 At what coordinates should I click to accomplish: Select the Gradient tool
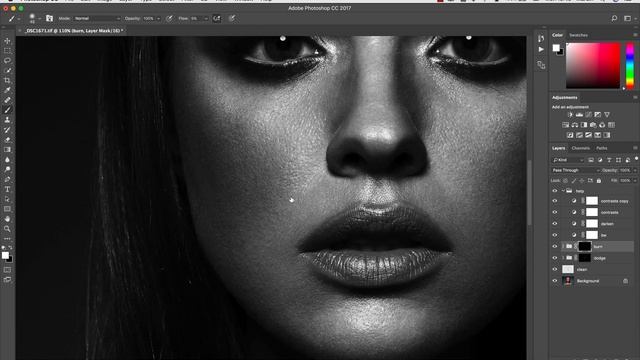(7, 150)
